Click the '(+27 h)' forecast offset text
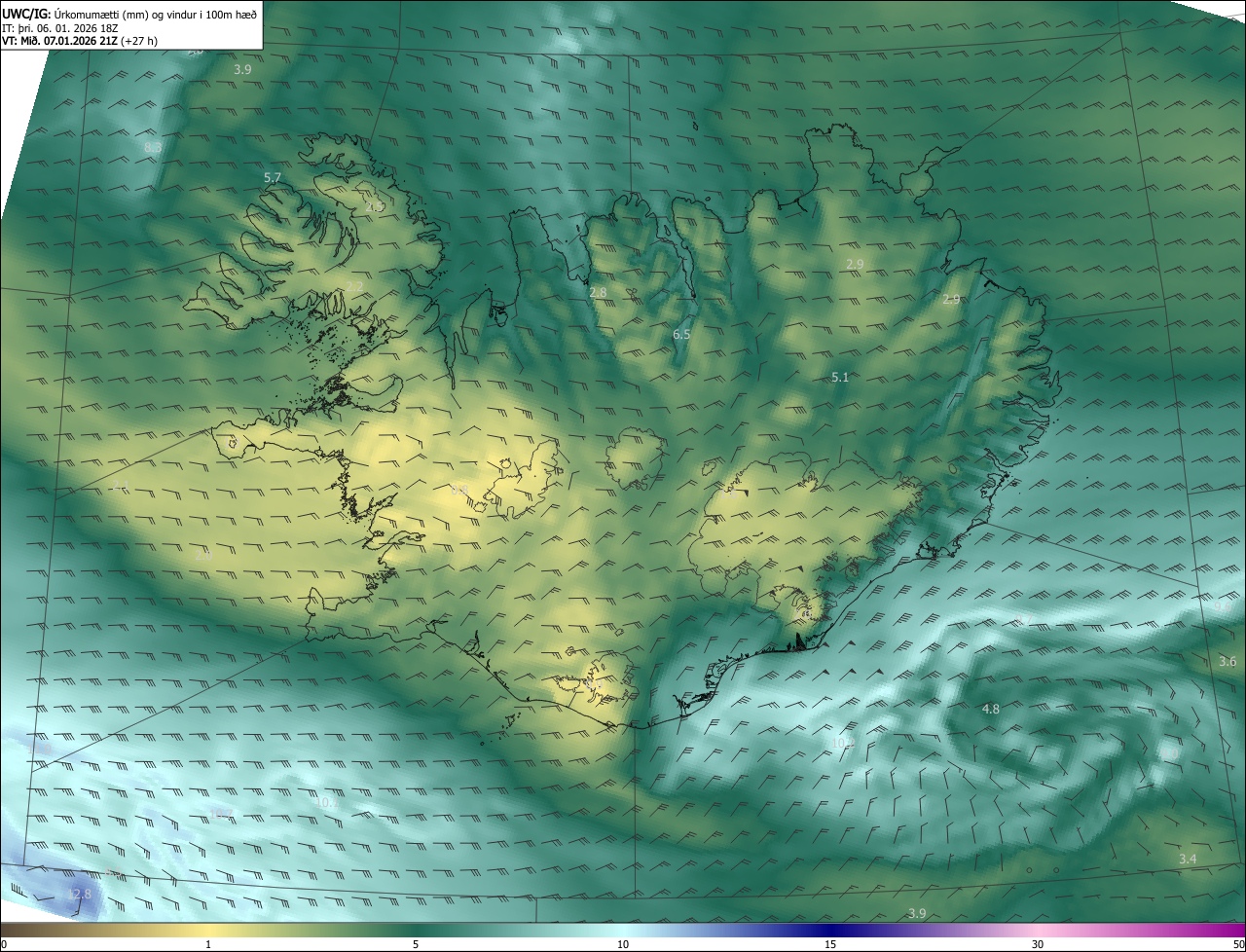 pos(140,41)
